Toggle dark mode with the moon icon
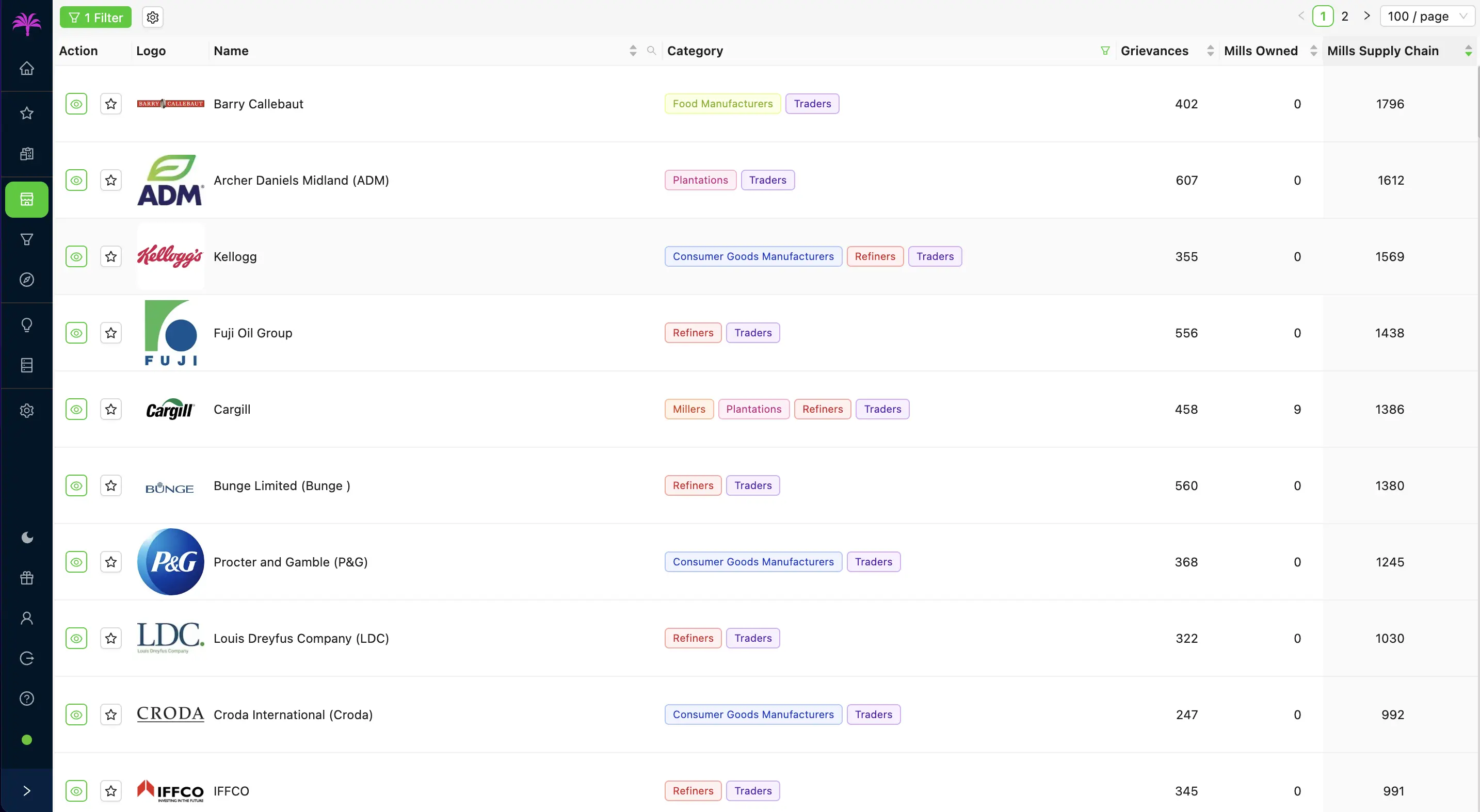 click(26, 538)
